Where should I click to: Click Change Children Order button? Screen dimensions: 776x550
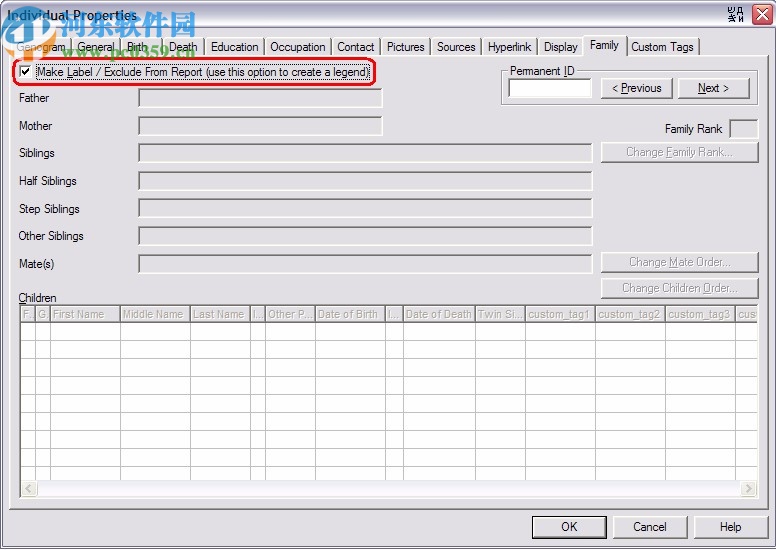679,288
